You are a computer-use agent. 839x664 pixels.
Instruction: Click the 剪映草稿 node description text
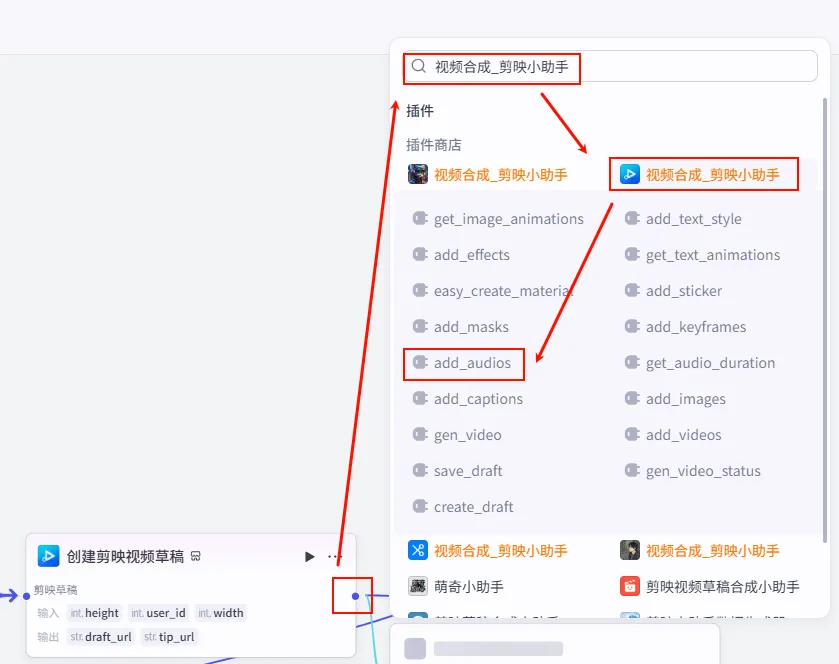click(56, 590)
